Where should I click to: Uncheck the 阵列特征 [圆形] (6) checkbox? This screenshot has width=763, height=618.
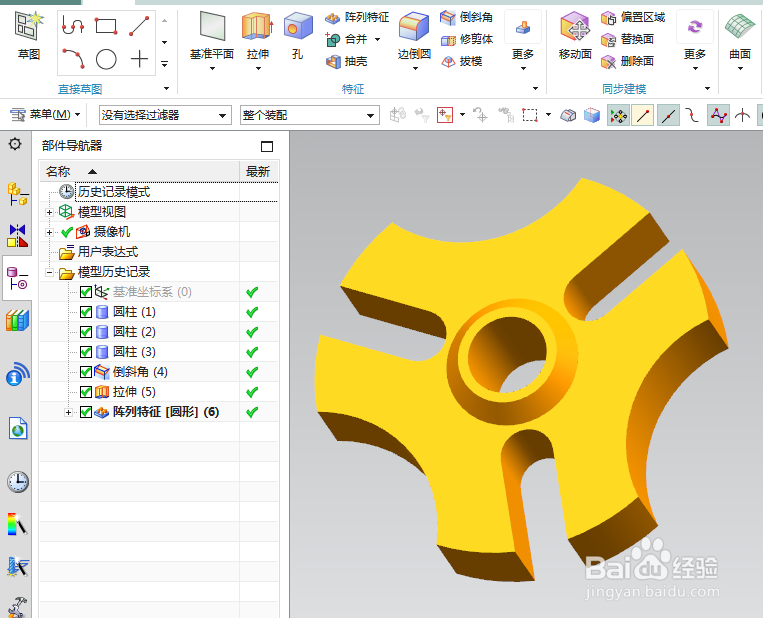coord(86,412)
